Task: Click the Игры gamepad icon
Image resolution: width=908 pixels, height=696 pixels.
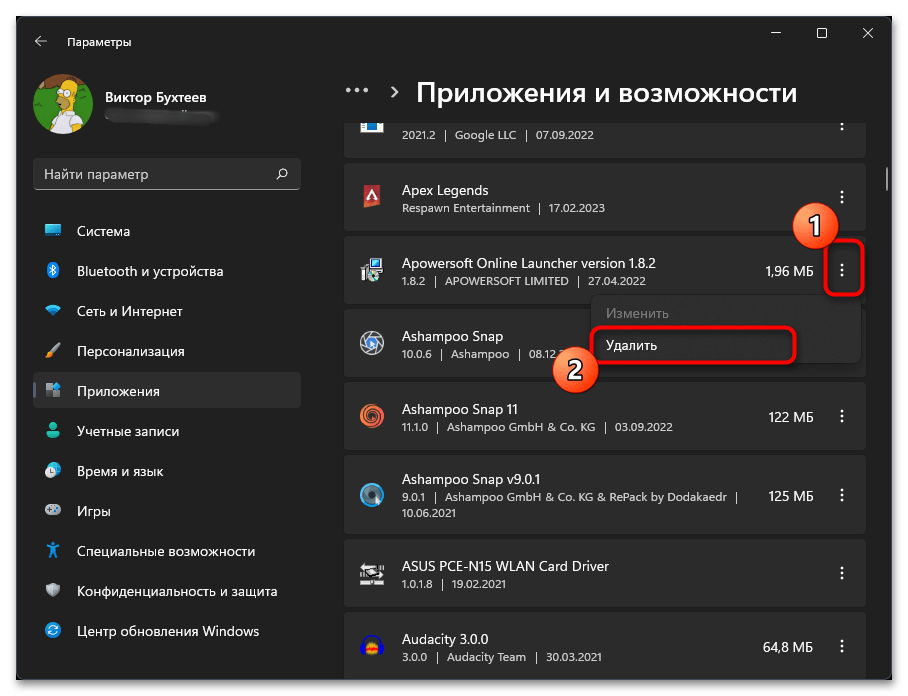Action: click(x=53, y=510)
